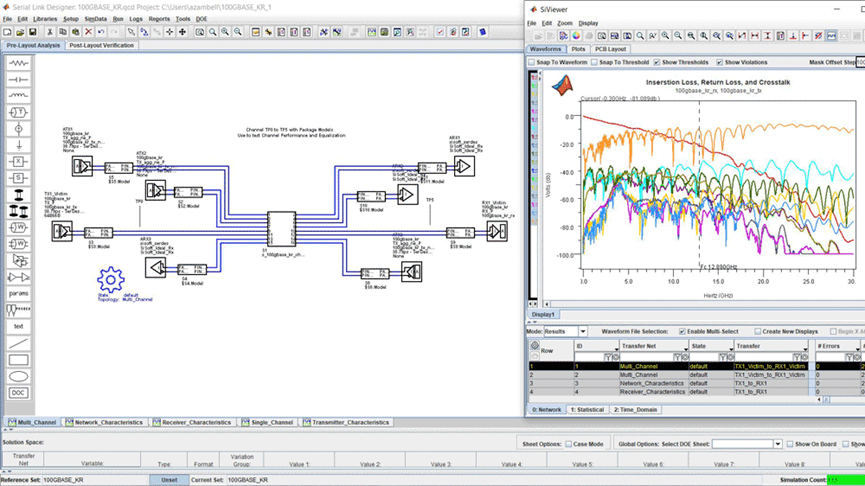Screen dimensions: 865x486
Task: Switch to the Post-Layout Verification tab
Action: point(102,45)
